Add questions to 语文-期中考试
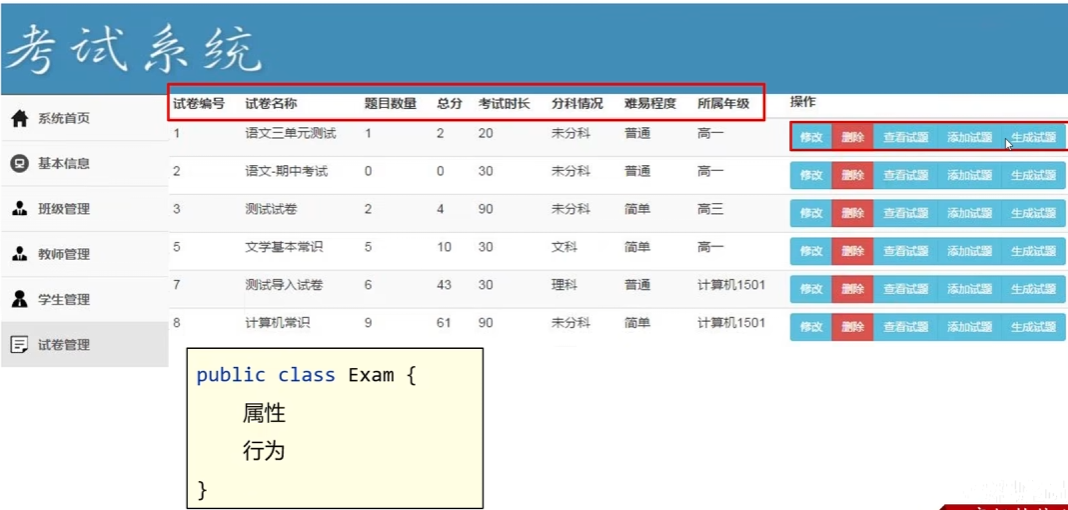The width and height of the screenshot is (1068, 510). pyautogui.click(x=969, y=175)
